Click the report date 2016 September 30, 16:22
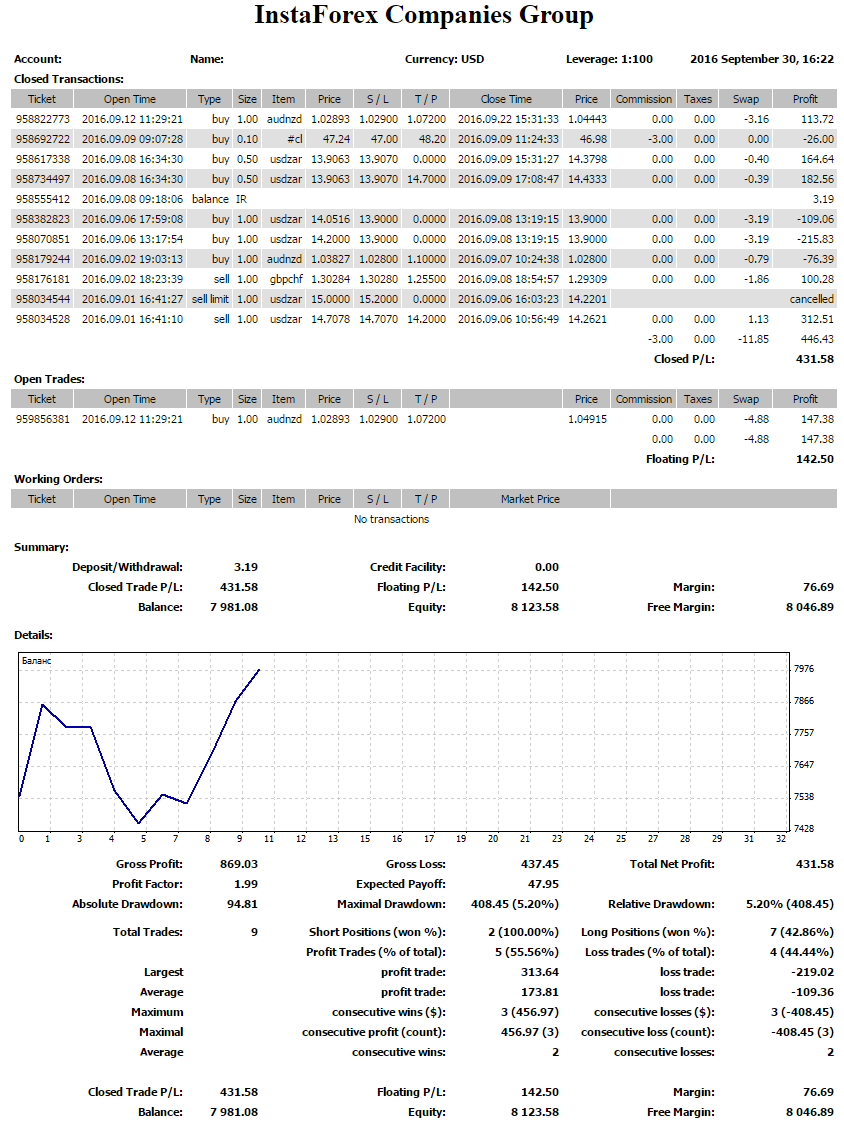The width and height of the screenshot is (844, 1129). pos(762,59)
